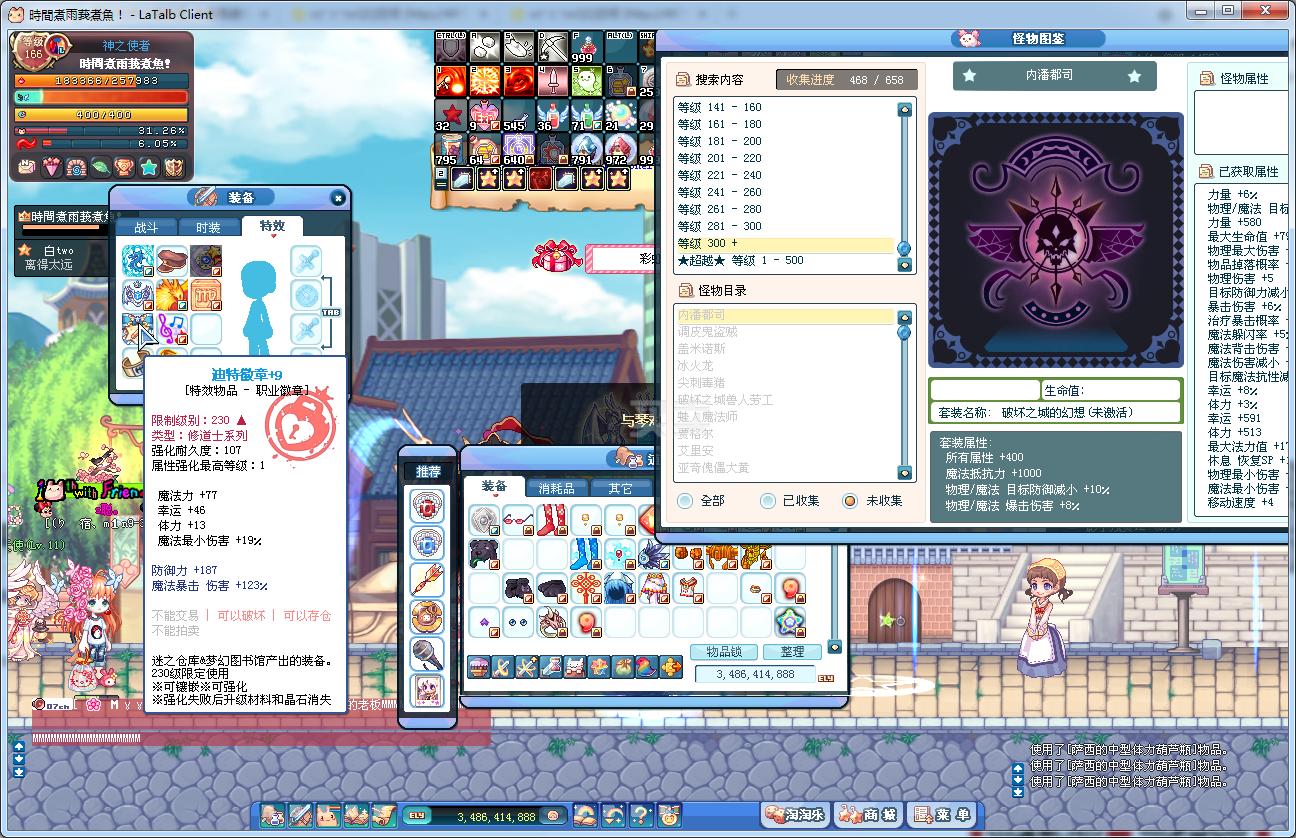Use the pickaxe skill in D hotkey slot
Image resolution: width=1296 pixels, height=838 pixels.
553,47
